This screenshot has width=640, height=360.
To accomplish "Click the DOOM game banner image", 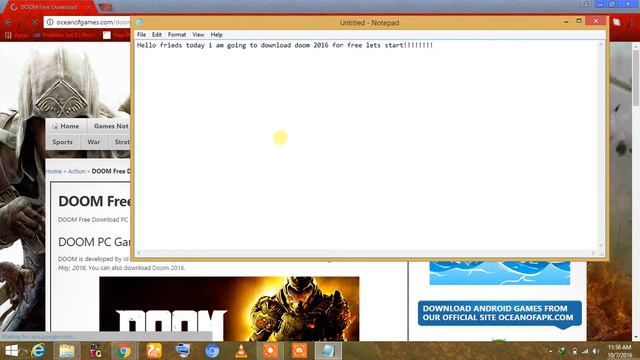I will pyautogui.click(x=229, y=309).
